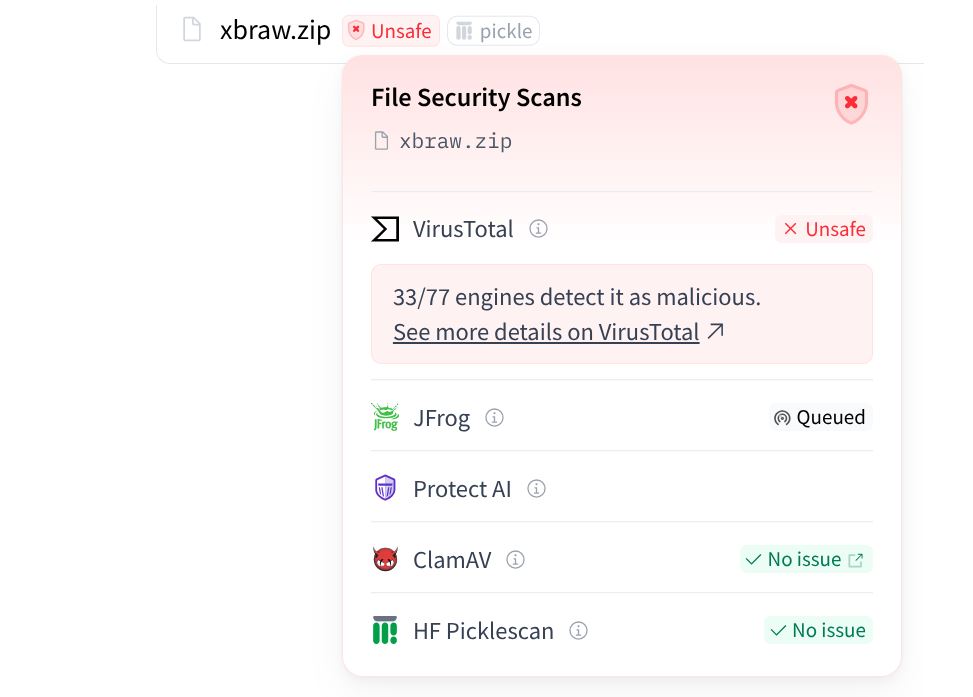Open the info icon beside ClamAV
Screen dimensions: 973x697
515,560
